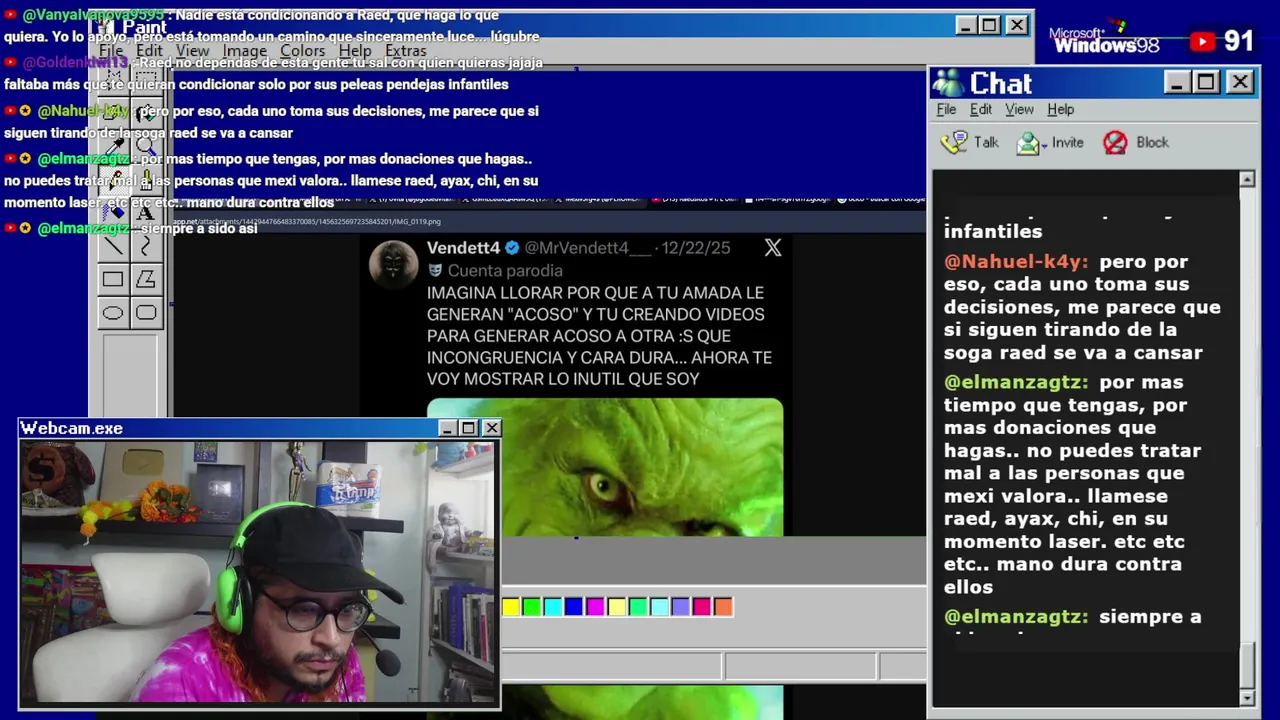
Task: Pick the straight Line tool
Action: pyautogui.click(x=113, y=246)
